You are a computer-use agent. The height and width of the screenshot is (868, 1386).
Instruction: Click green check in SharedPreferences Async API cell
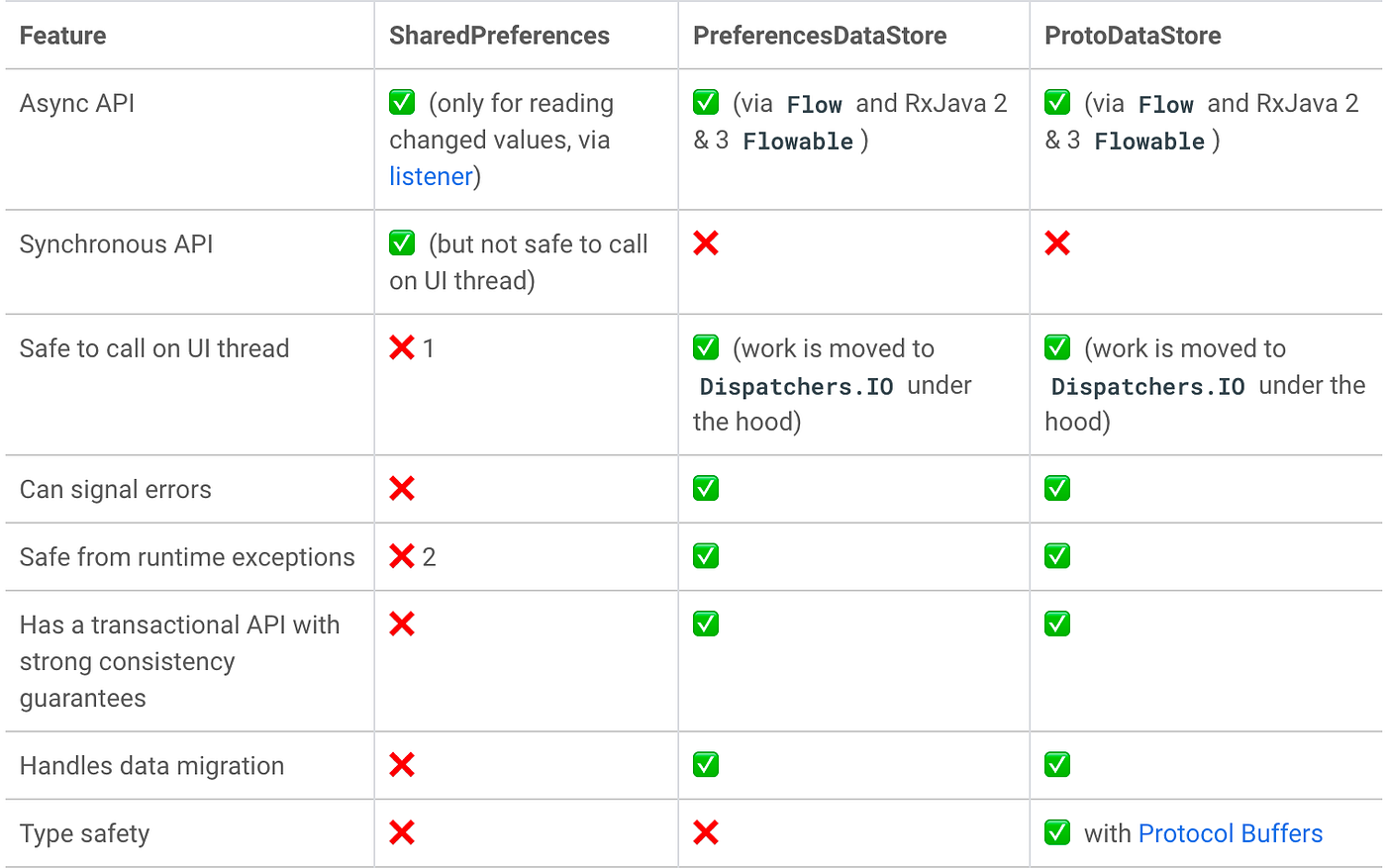[402, 102]
